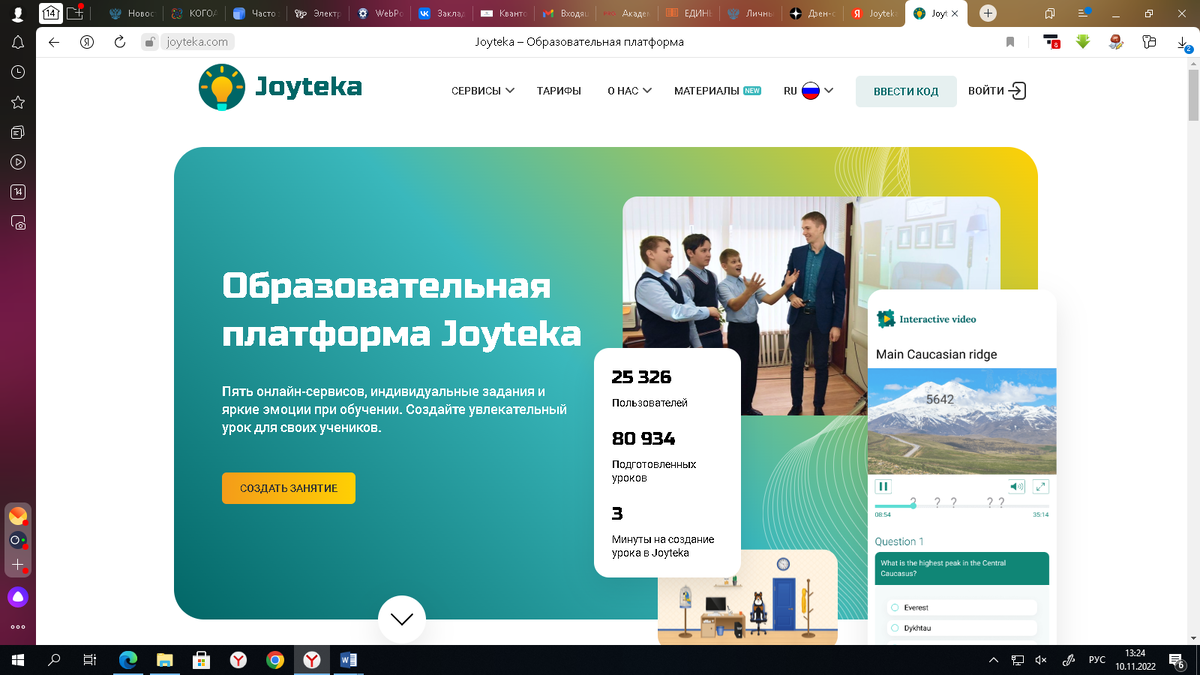Pause the Interactive video
Viewport: 1200px width, 675px height.
tap(883, 486)
